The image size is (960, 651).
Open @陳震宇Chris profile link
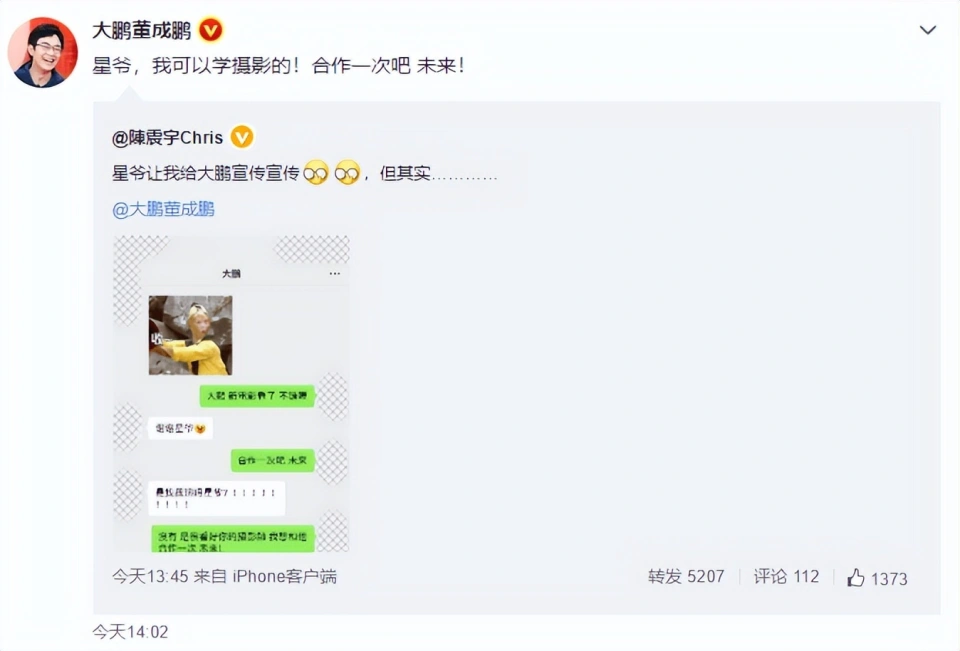click(x=167, y=137)
